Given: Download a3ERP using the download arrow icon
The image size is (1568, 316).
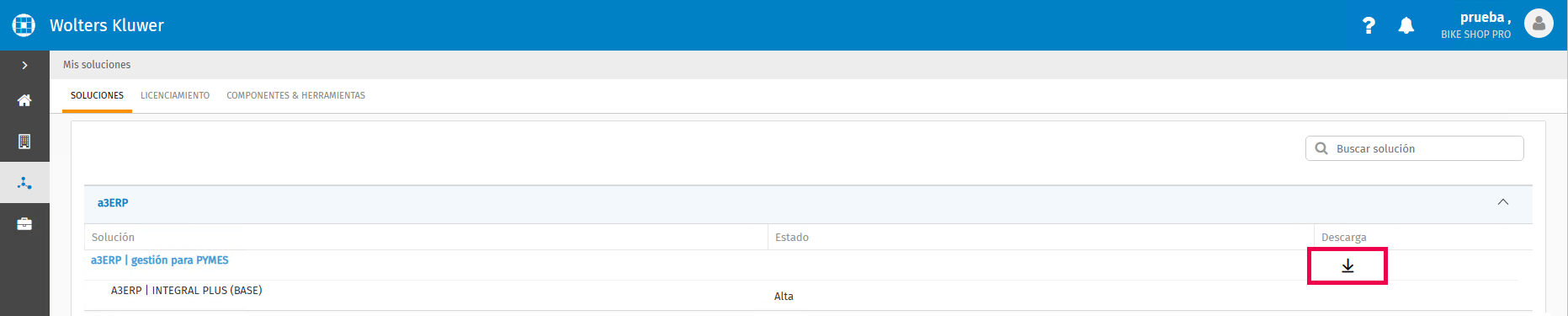Looking at the screenshot, I should pyautogui.click(x=1347, y=265).
